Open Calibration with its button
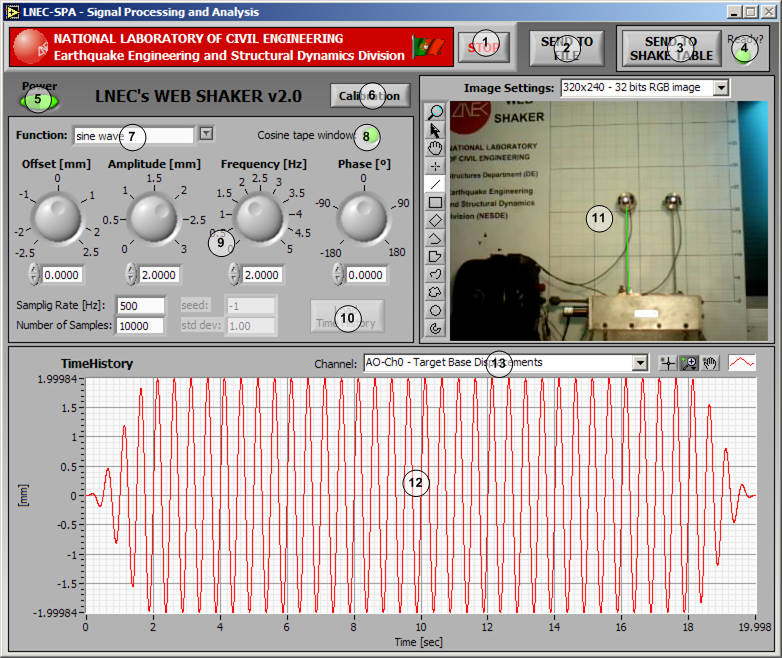 [x=370, y=96]
